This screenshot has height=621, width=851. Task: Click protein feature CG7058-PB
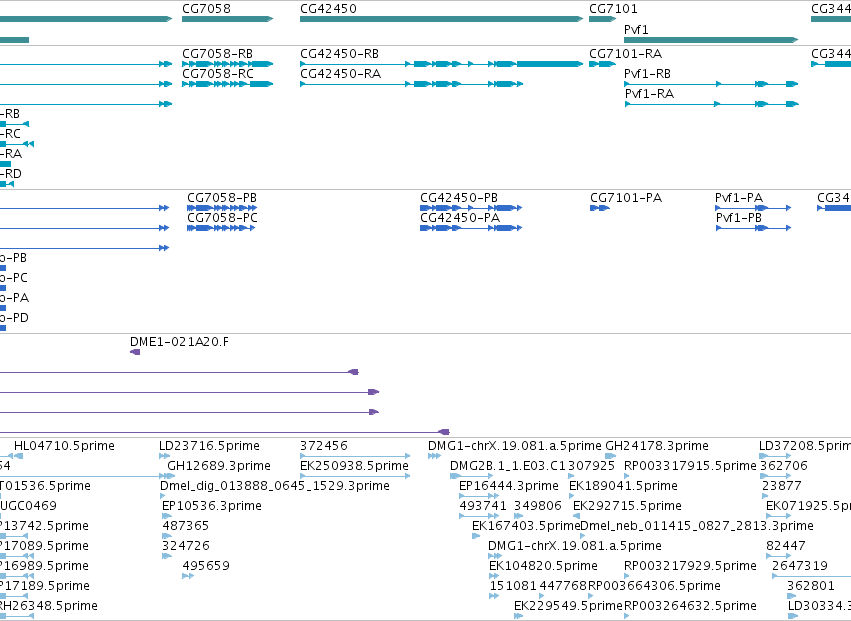(x=222, y=208)
